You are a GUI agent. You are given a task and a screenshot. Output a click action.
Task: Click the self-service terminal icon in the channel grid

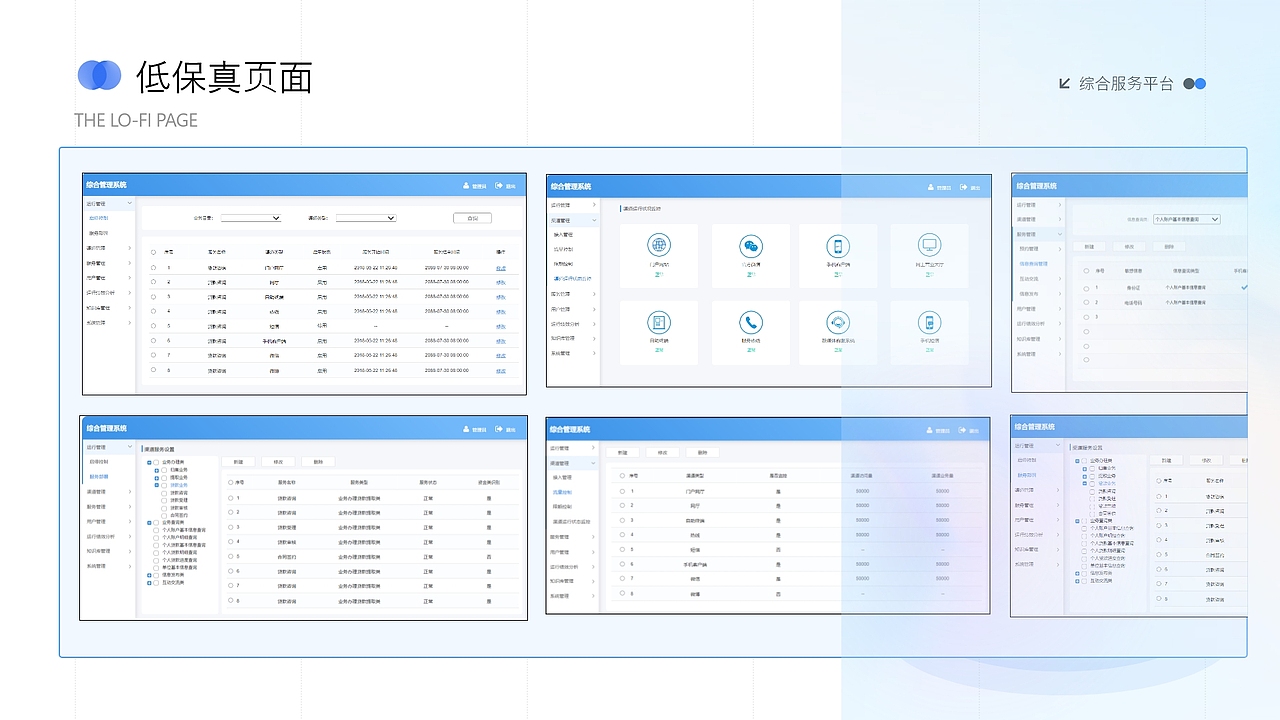click(659, 322)
